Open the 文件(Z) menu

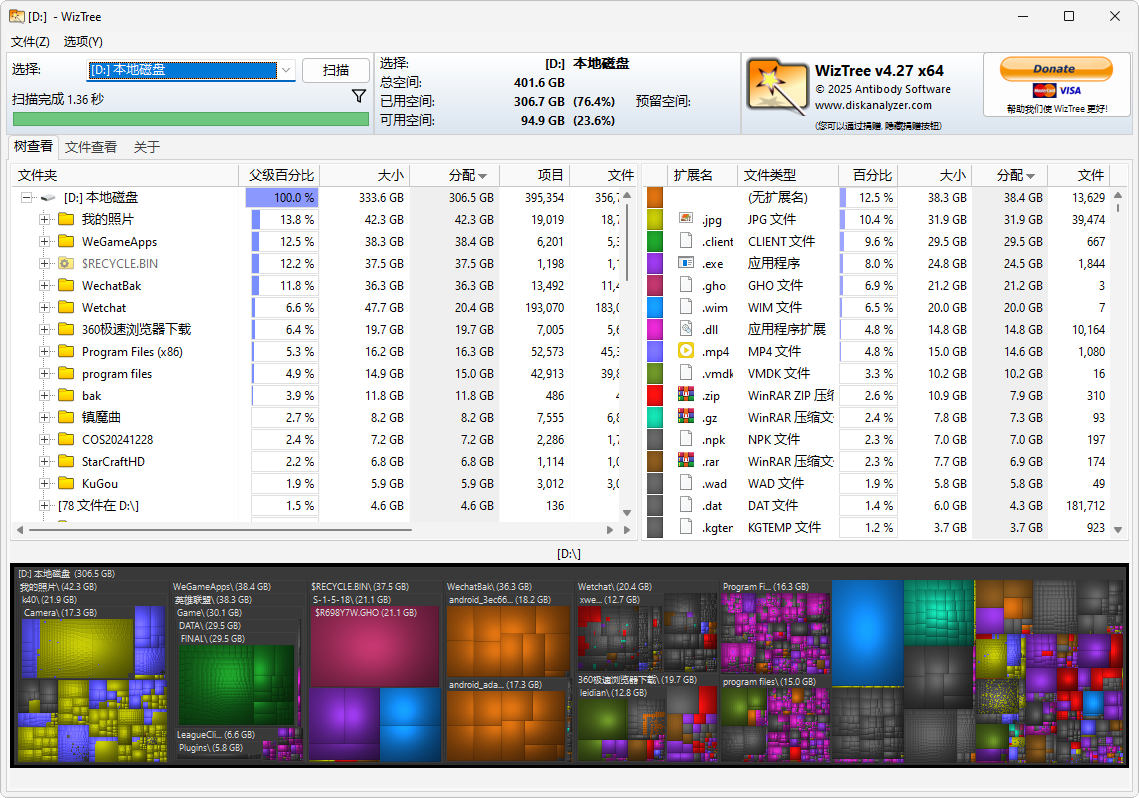click(x=30, y=41)
